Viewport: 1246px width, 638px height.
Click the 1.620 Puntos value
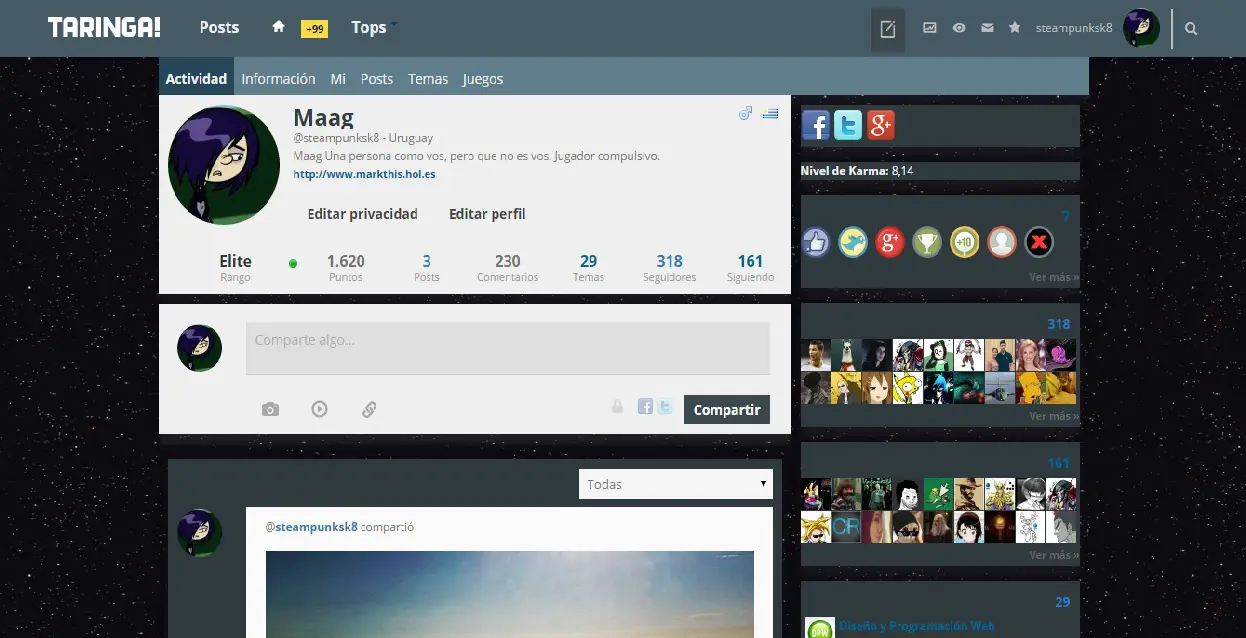(x=346, y=261)
